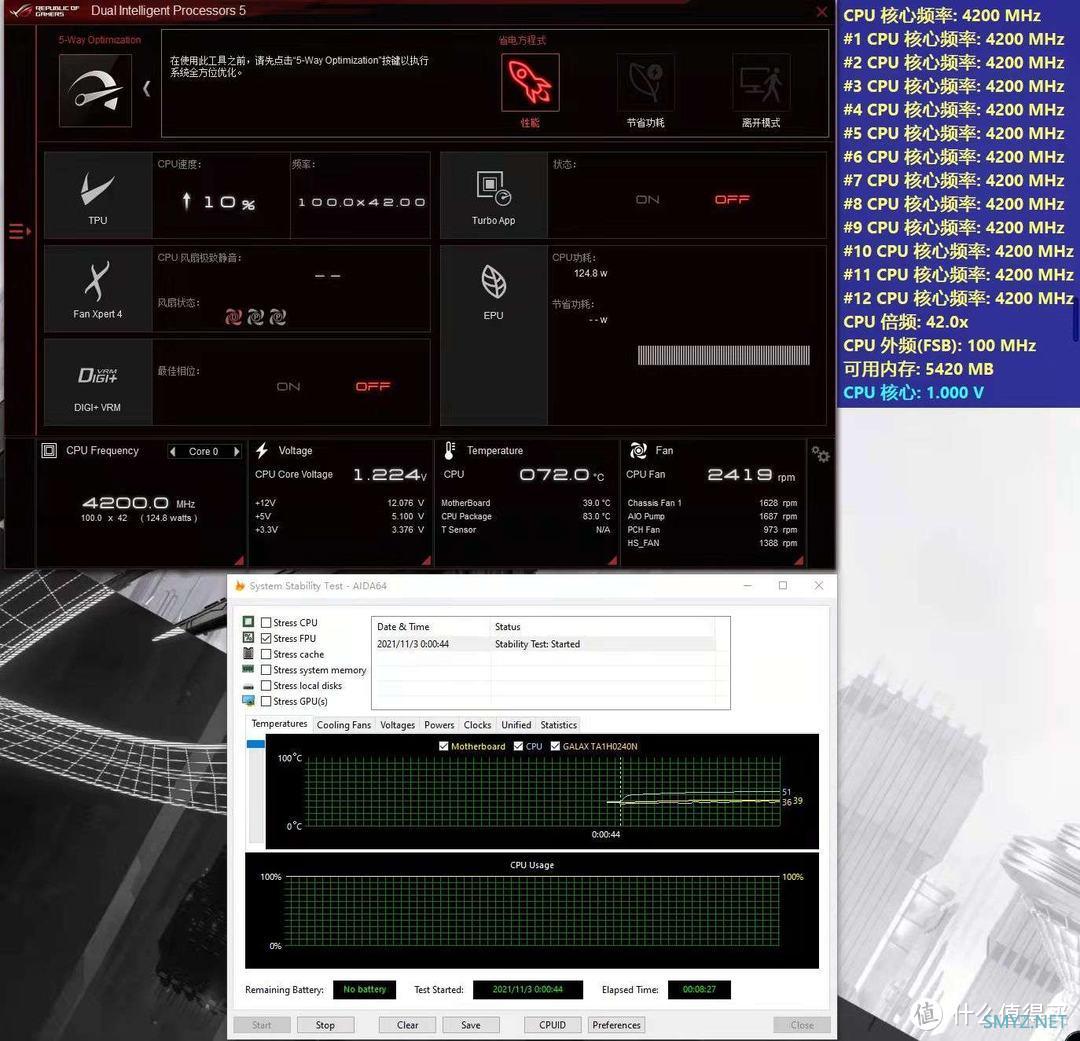
Task: Enable the Stress cache checkbox
Action: point(266,654)
